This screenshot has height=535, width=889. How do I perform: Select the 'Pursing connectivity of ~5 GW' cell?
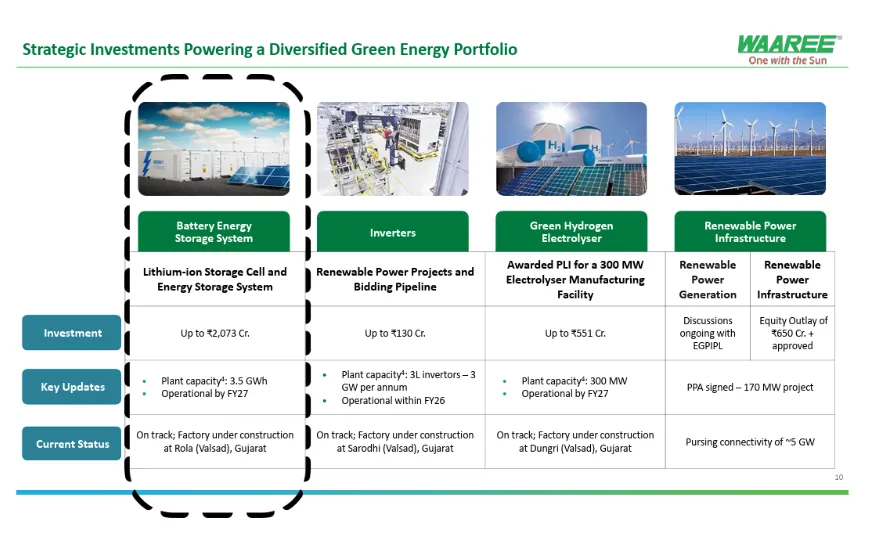pos(750,441)
